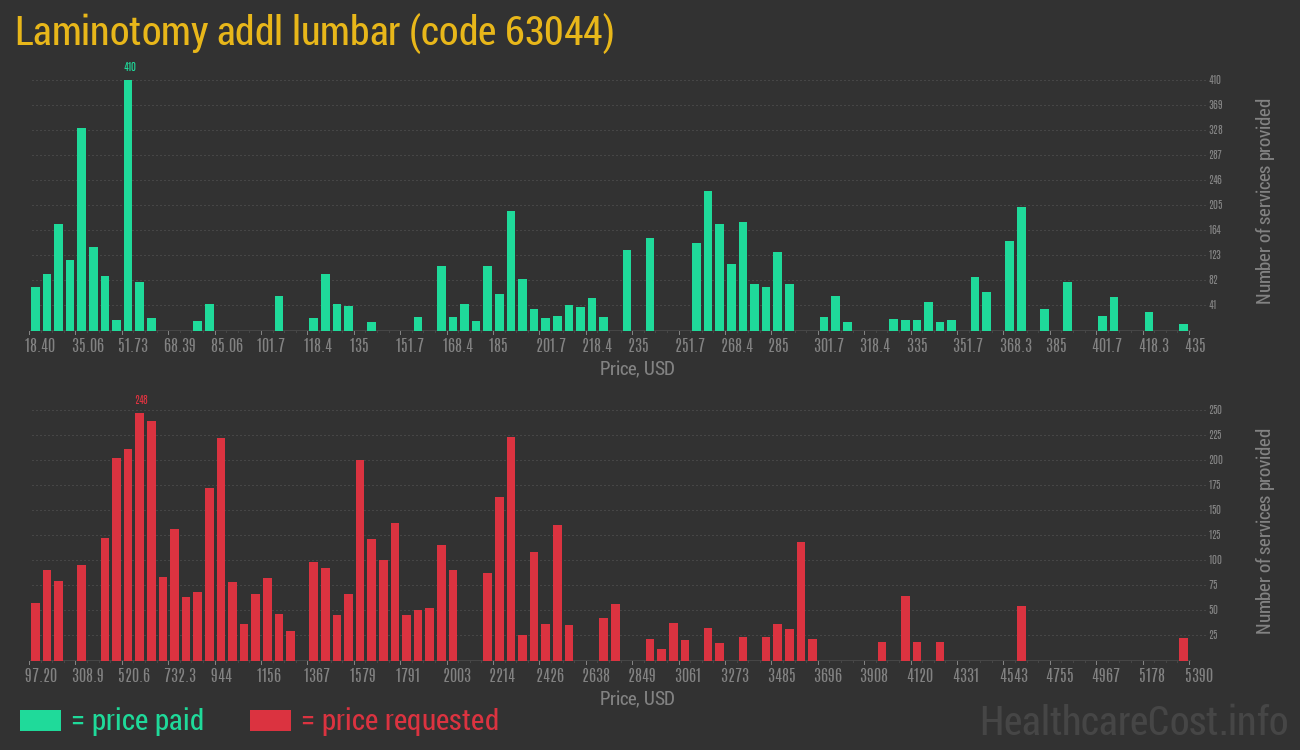Click 'Price, USD' label under the red chart
The image size is (1300, 750).
tap(637, 698)
